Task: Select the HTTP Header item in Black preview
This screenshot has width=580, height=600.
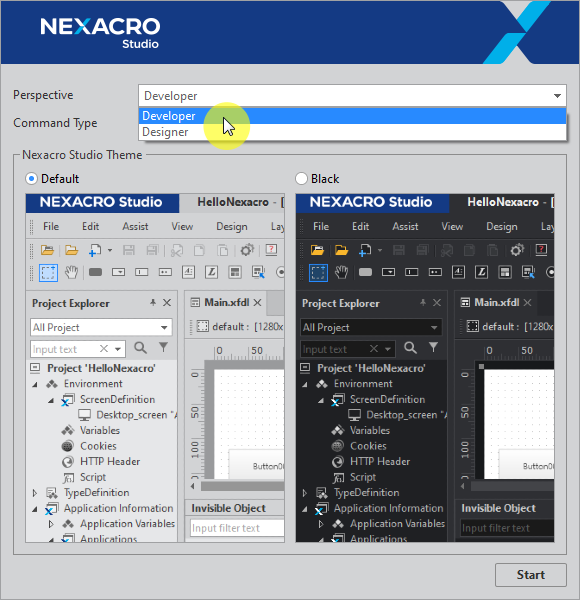Action: point(380,461)
